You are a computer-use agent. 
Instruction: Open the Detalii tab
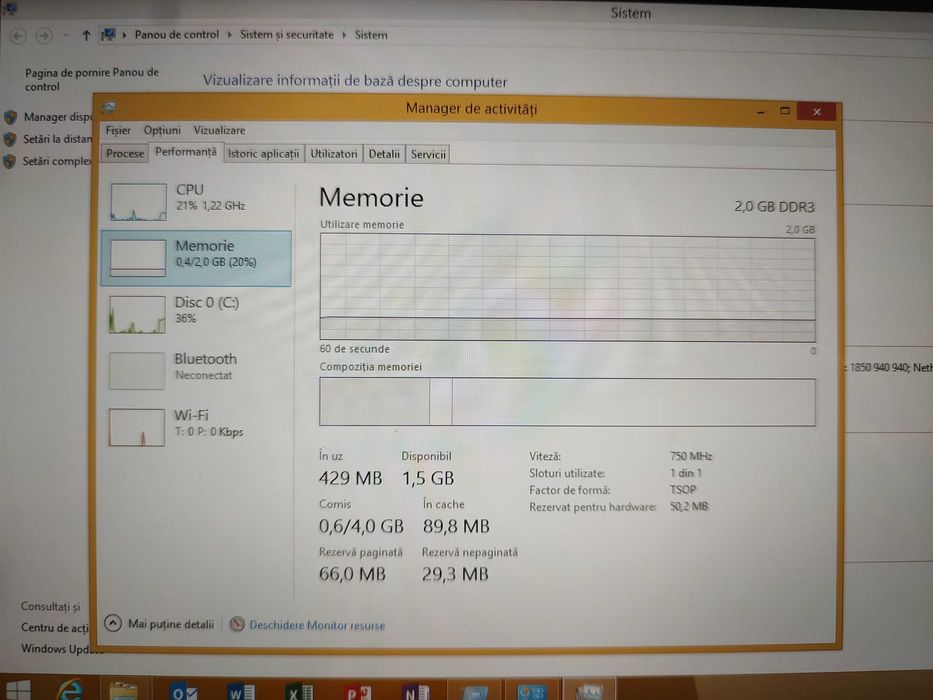pyautogui.click(x=384, y=154)
